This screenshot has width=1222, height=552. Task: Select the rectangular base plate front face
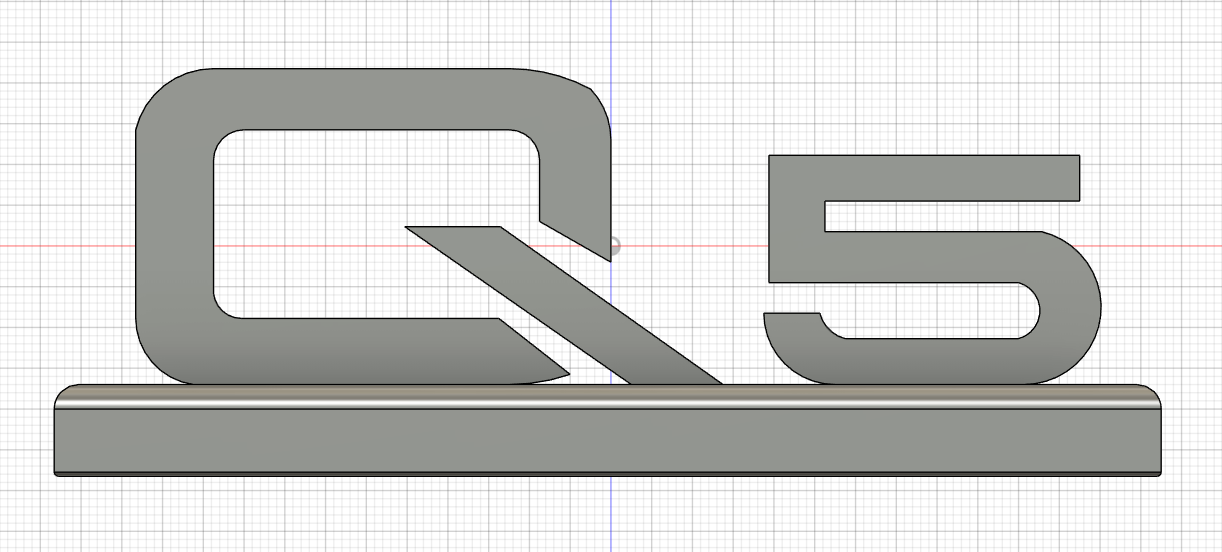(608, 440)
